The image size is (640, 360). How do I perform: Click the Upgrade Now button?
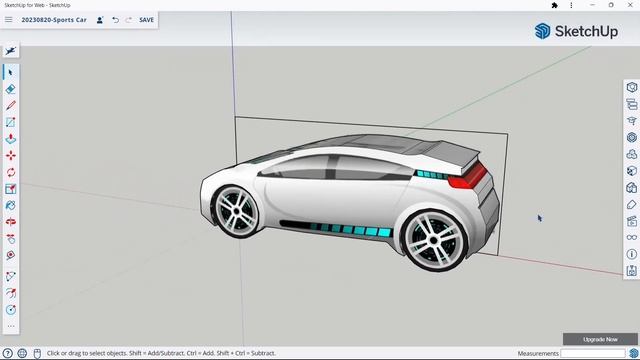click(x=600, y=339)
